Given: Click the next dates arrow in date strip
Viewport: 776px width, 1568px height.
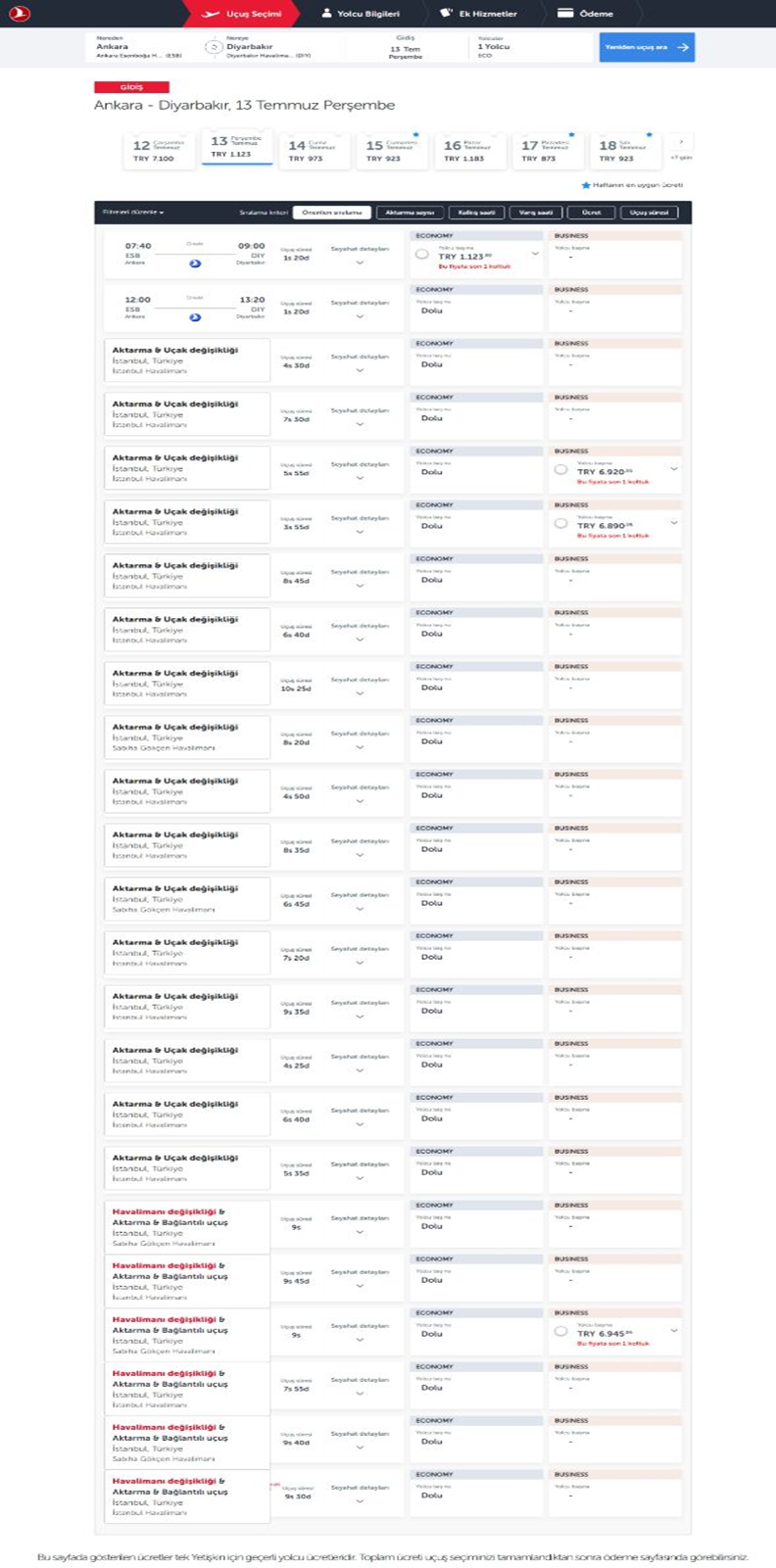Looking at the screenshot, I should pos(681,143).
